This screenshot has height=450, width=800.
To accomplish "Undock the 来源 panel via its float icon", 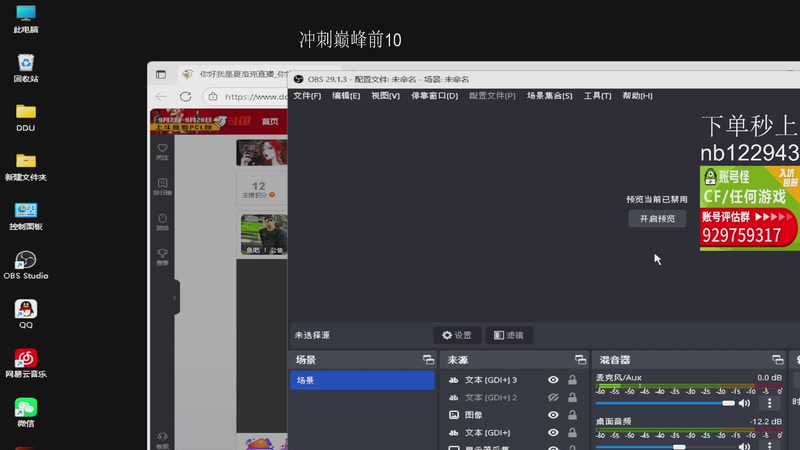I will tap(581, 360).
